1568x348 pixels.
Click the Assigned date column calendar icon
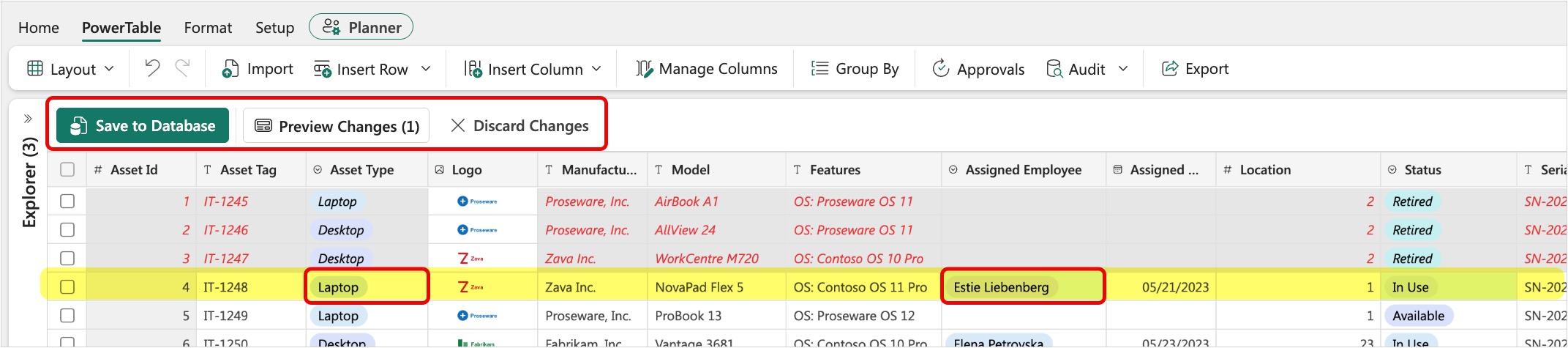tap(1118, 170)
